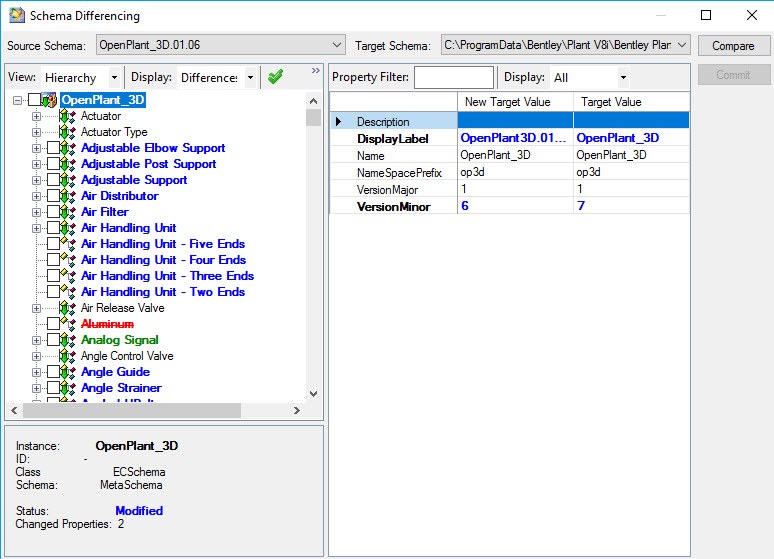This screenshot has width=774, height=559.
Task: Click the Air Distributor class icon
Action: [67, 196]
